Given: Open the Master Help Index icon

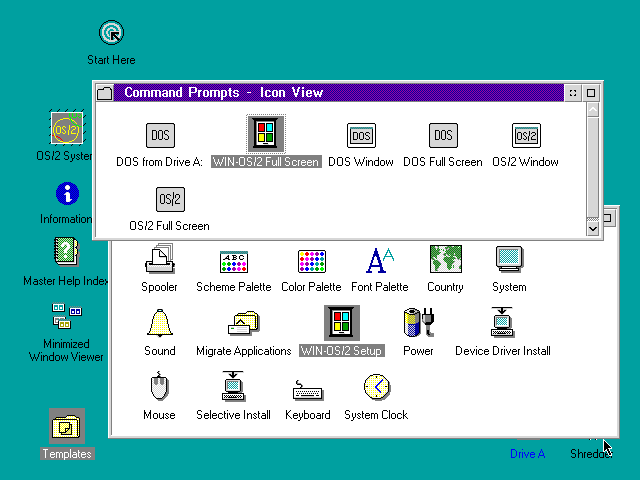Looking at the screenshot, I should click(x=66, y=251).
